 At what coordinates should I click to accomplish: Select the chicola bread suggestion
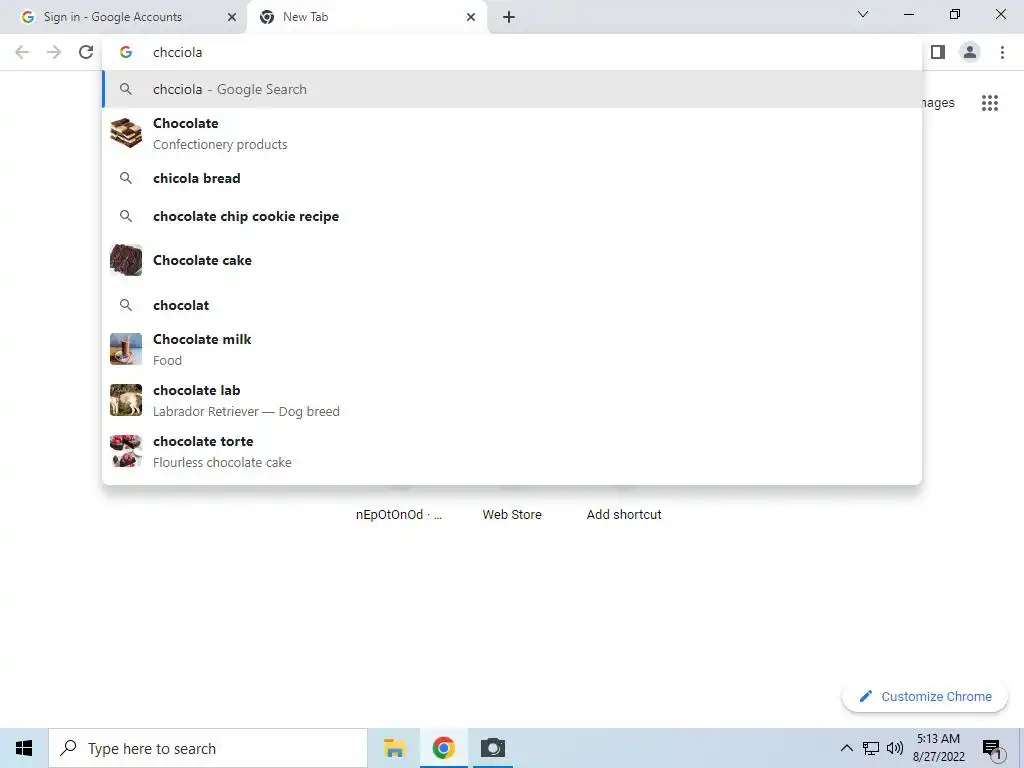click(512, 178)
